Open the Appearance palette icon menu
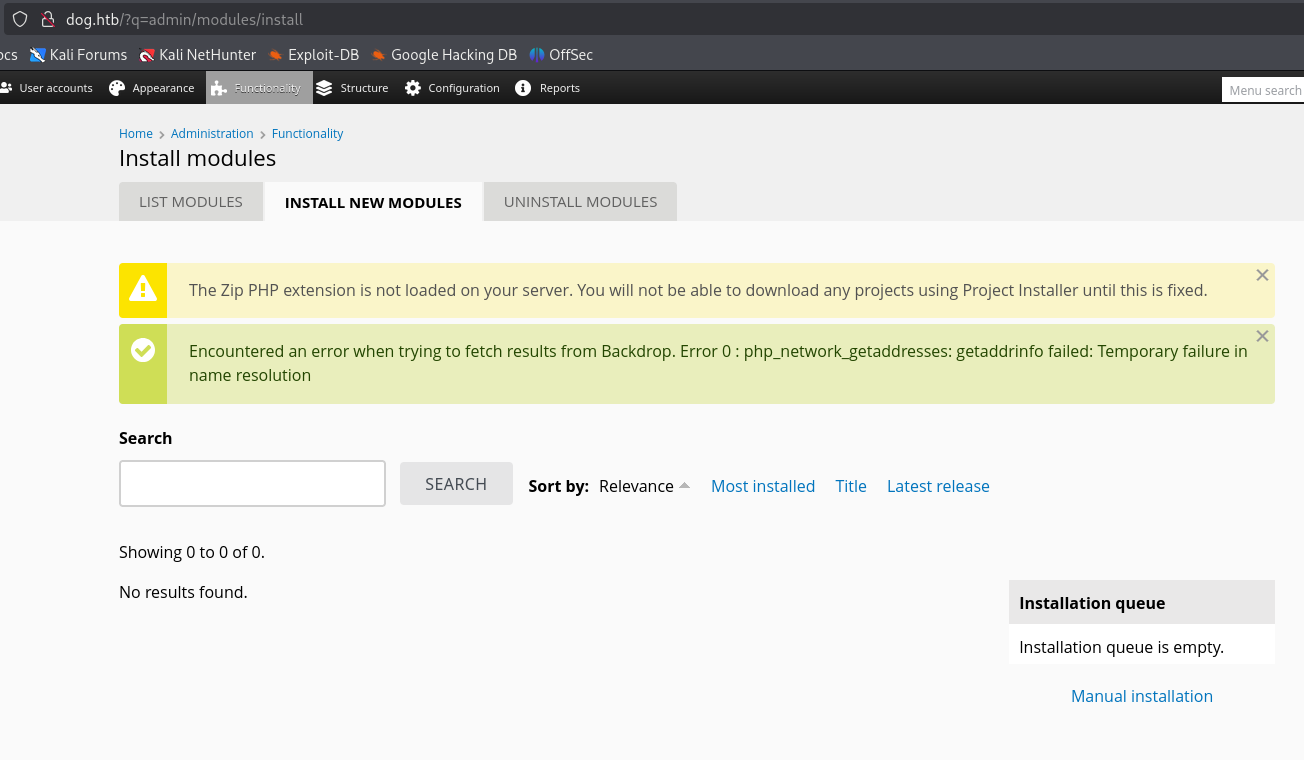The image size is (1304, 760). coord(117,88)
